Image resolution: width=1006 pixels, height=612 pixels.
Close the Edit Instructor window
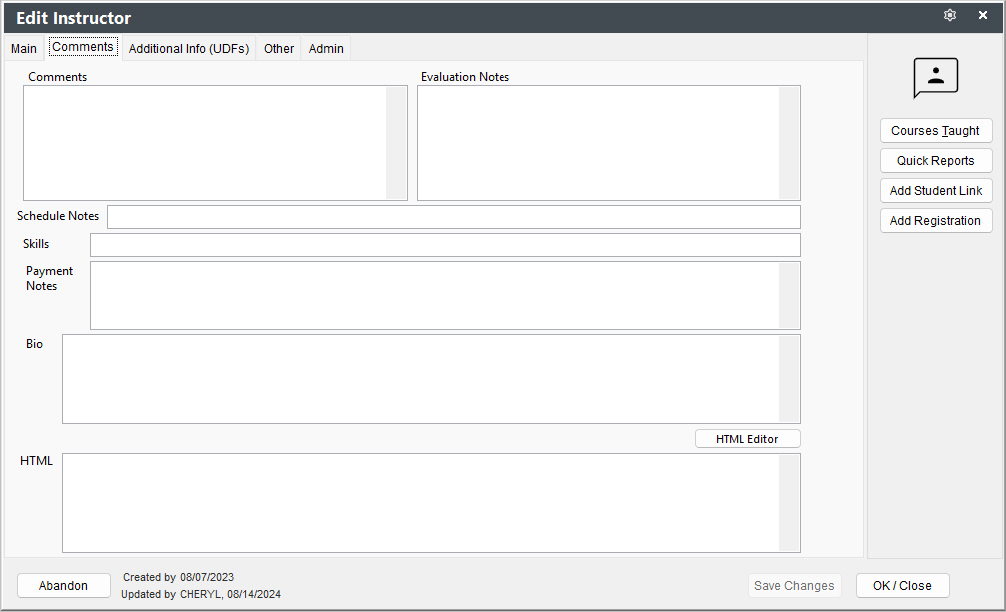point(982,15)
